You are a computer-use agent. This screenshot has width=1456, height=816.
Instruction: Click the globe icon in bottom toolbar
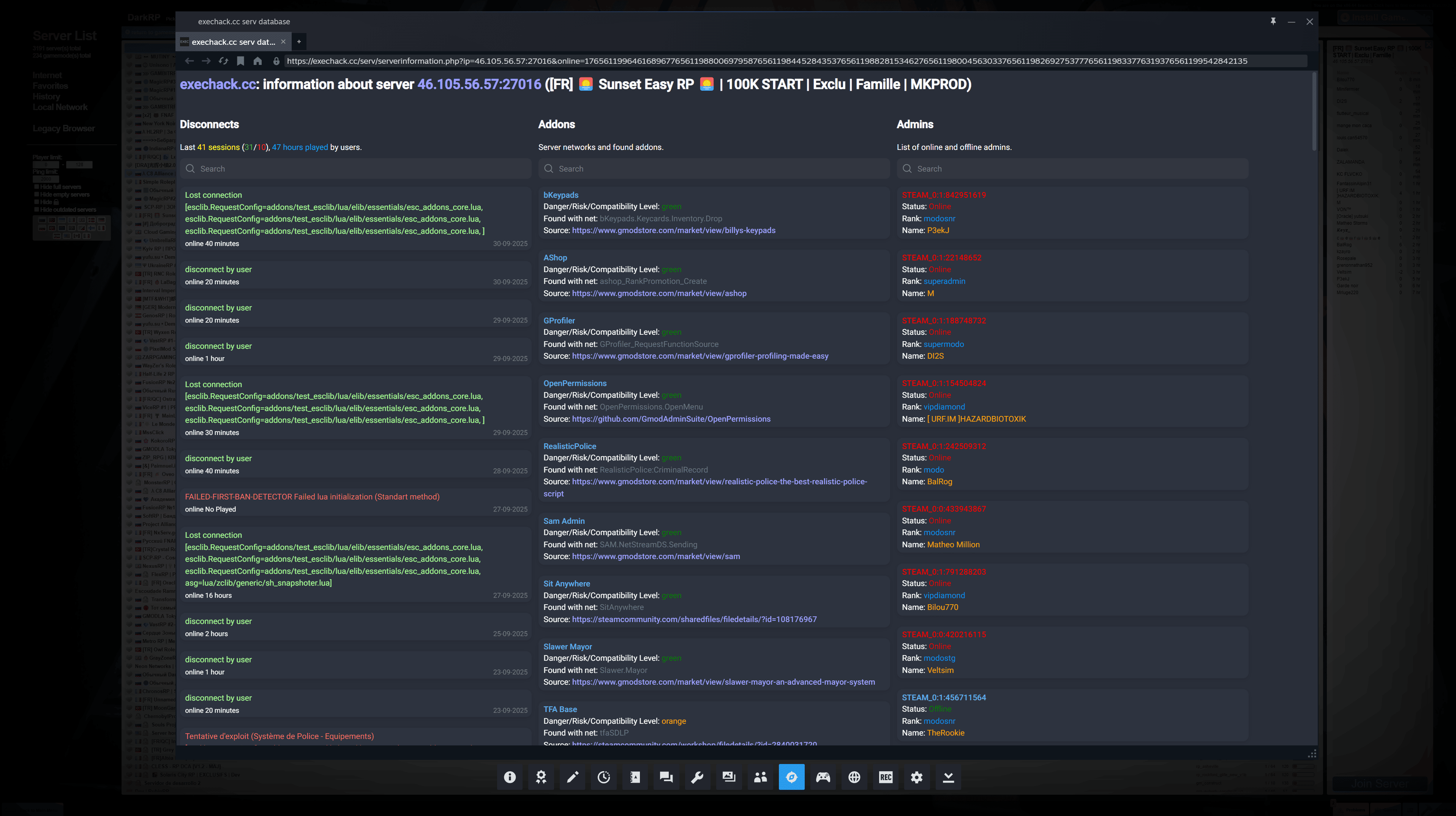854,777
